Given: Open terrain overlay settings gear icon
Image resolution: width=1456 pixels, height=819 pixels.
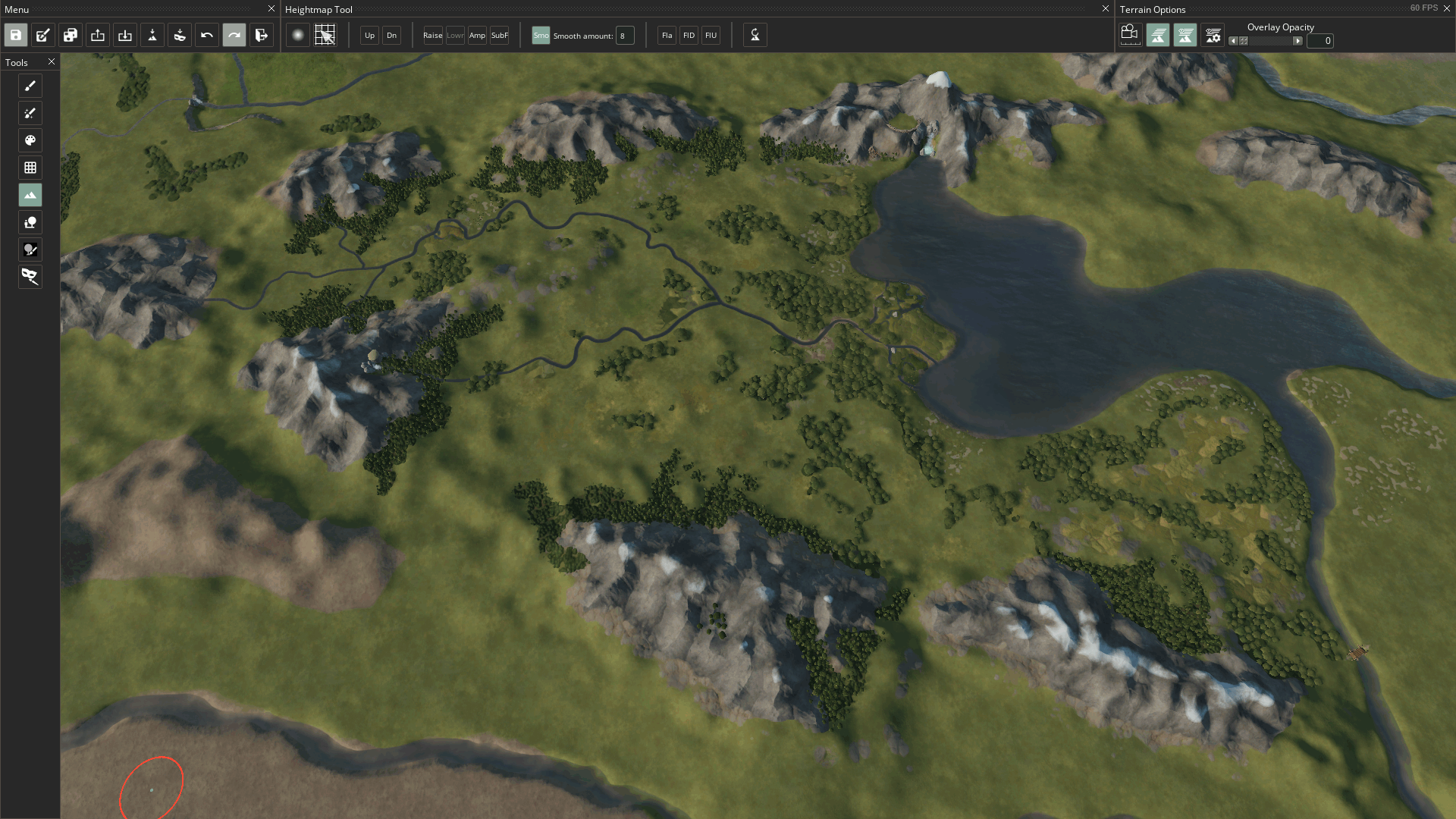Looking at the screenshot, I should tap(1212, 35).
